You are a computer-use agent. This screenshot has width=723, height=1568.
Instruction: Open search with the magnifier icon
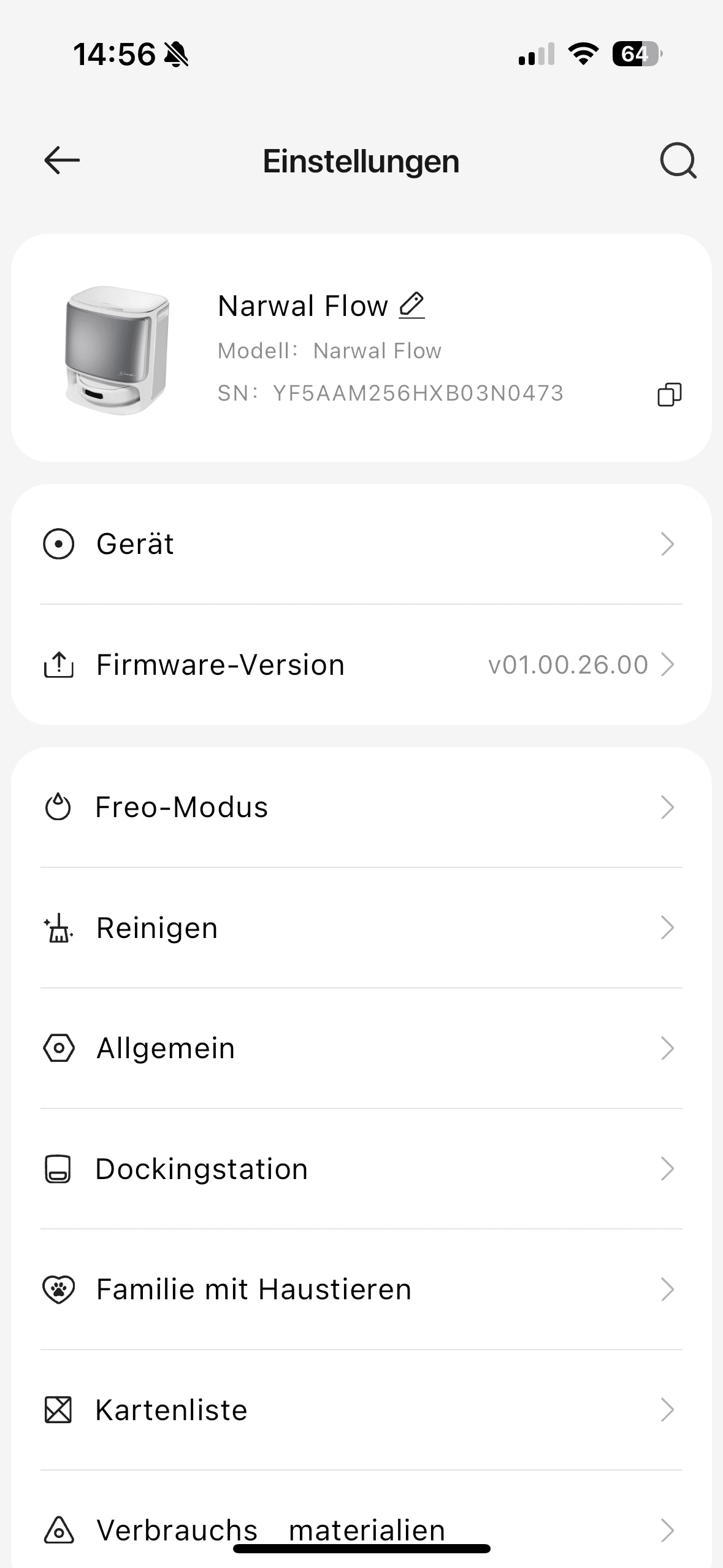pyautogui.click(x=678, y=161)
